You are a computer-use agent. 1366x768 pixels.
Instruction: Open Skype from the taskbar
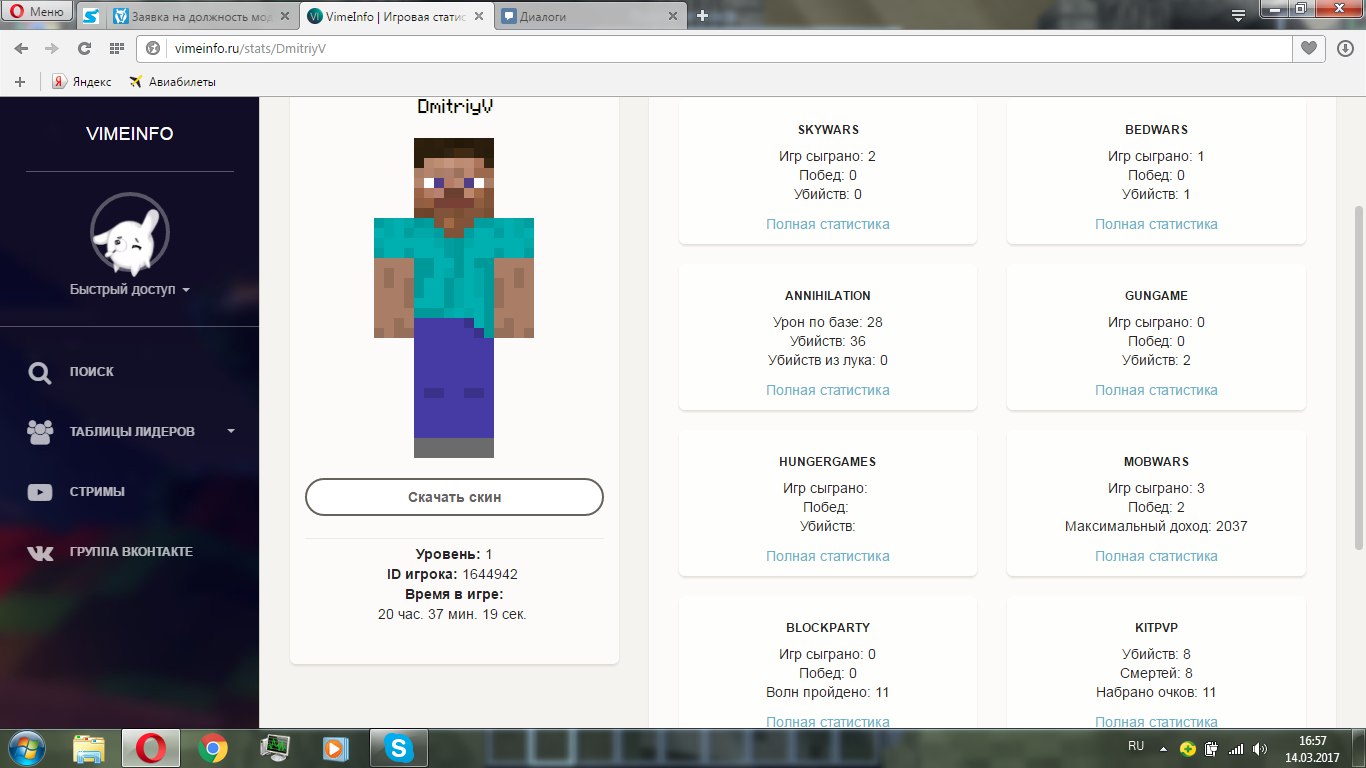pos(399,748)
